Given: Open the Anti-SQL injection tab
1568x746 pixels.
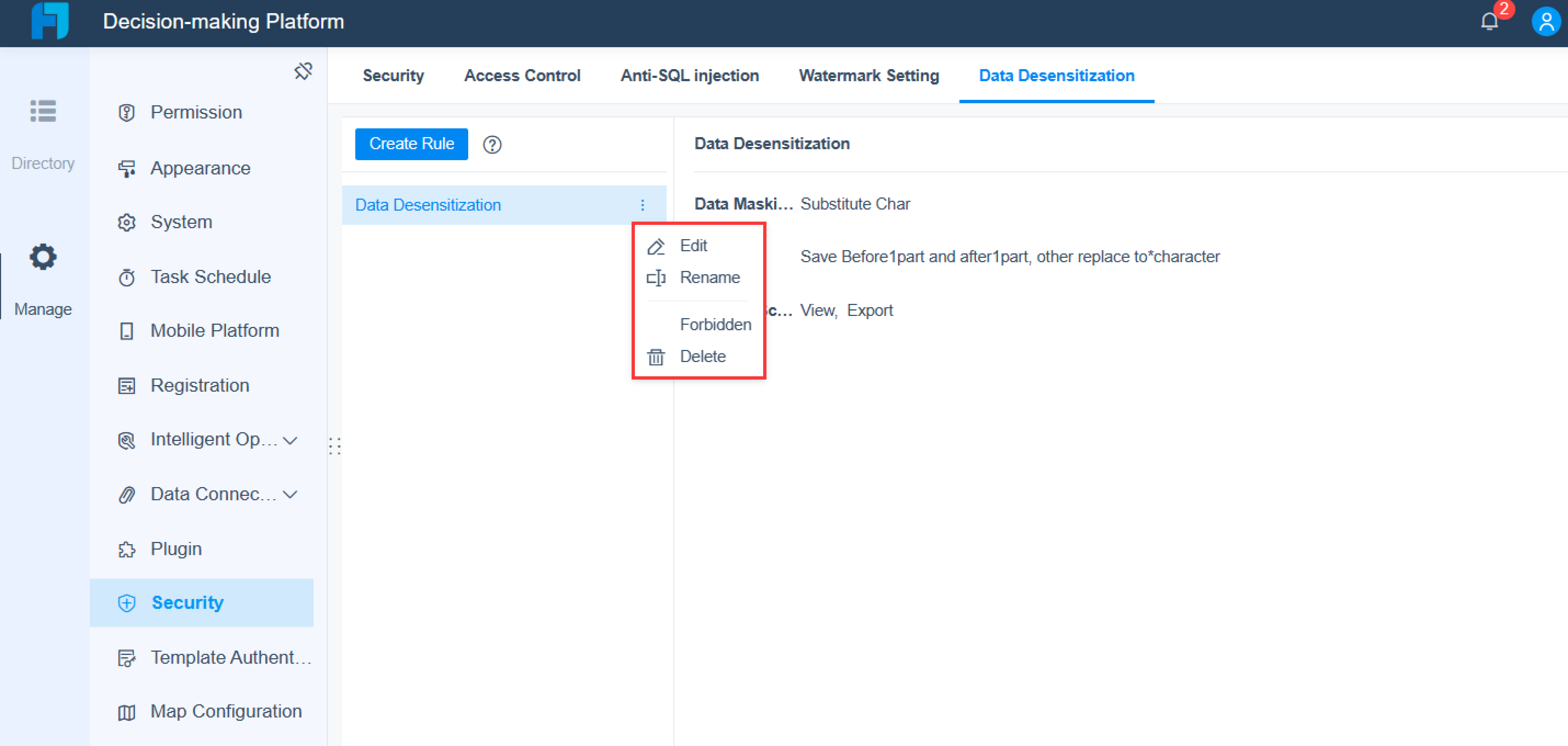Looking at the screenshot, I should pos(689,75).
